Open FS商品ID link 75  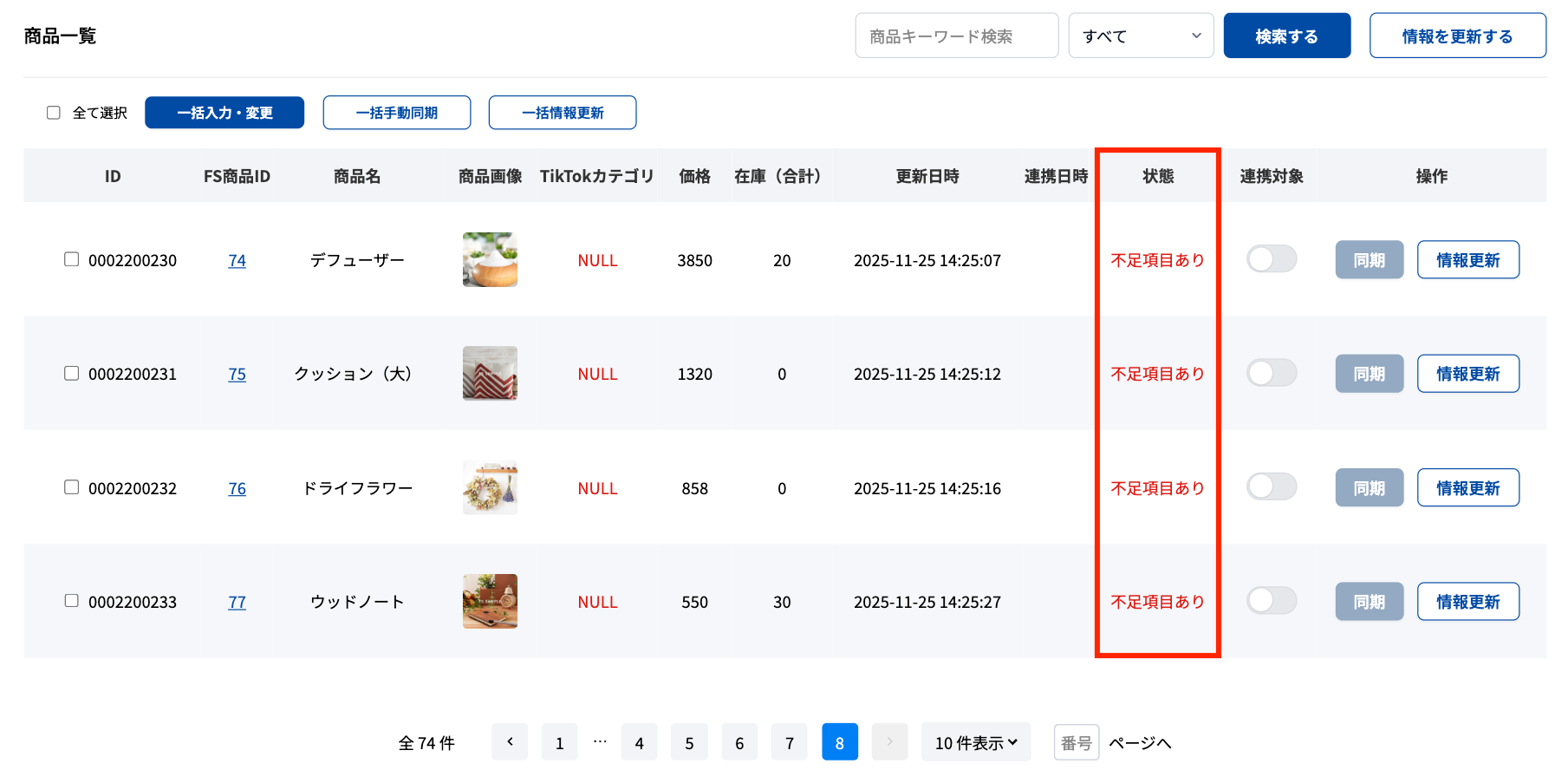237,374
